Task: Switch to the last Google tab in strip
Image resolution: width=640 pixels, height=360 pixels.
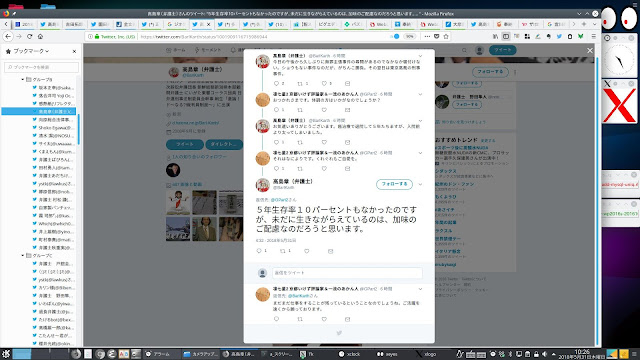Action: point(556,24)
